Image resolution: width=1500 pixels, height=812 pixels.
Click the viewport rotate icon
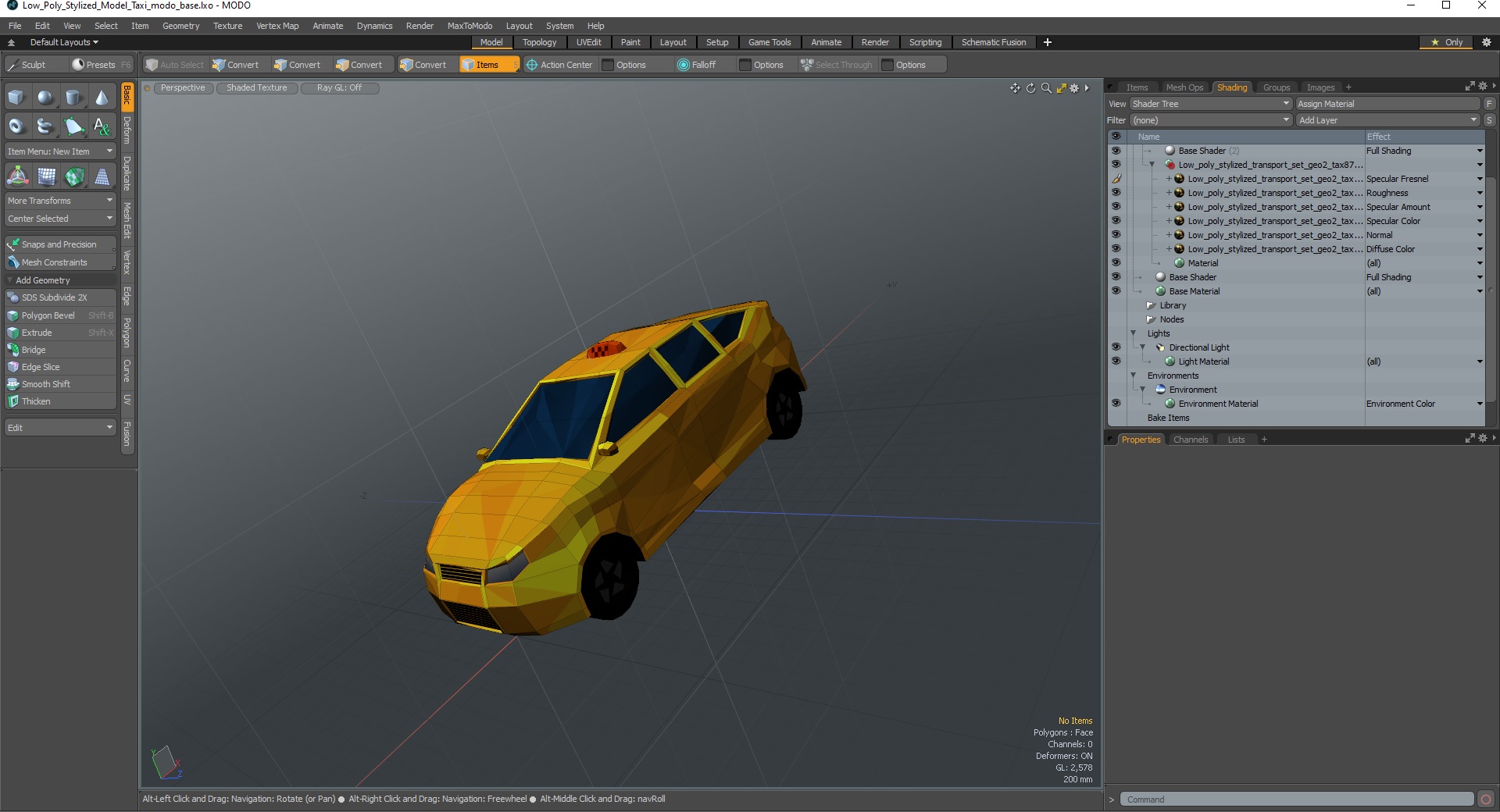[1030, 88]
